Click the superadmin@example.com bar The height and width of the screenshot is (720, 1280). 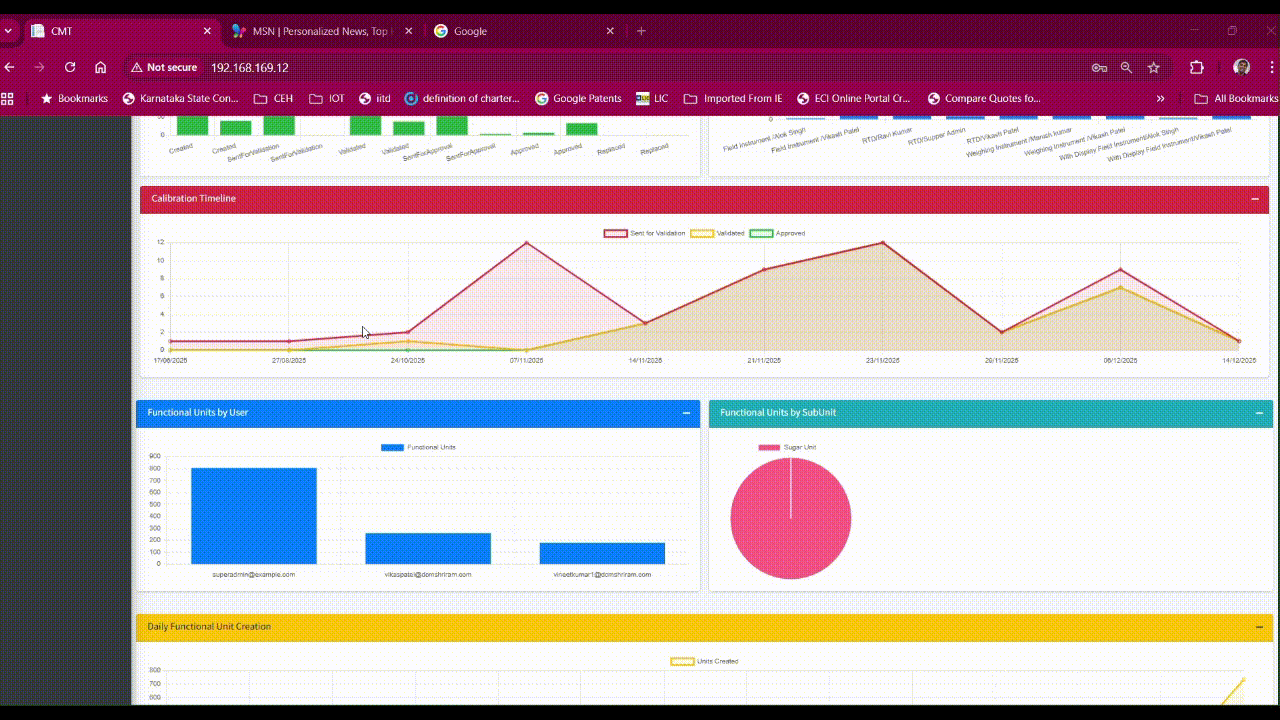click(254, 516)
